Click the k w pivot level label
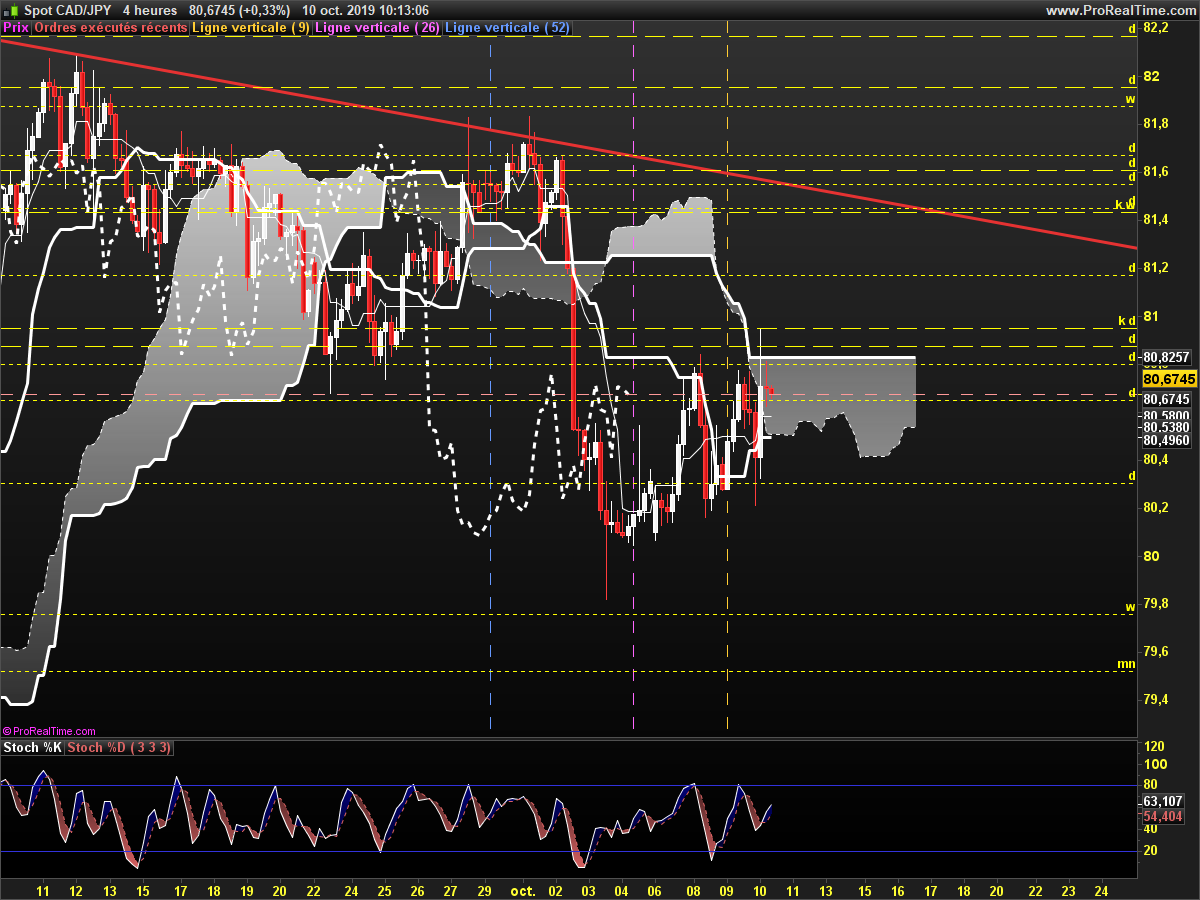The height and width of the screenshot is (900, 1200). coord(1126,205)
